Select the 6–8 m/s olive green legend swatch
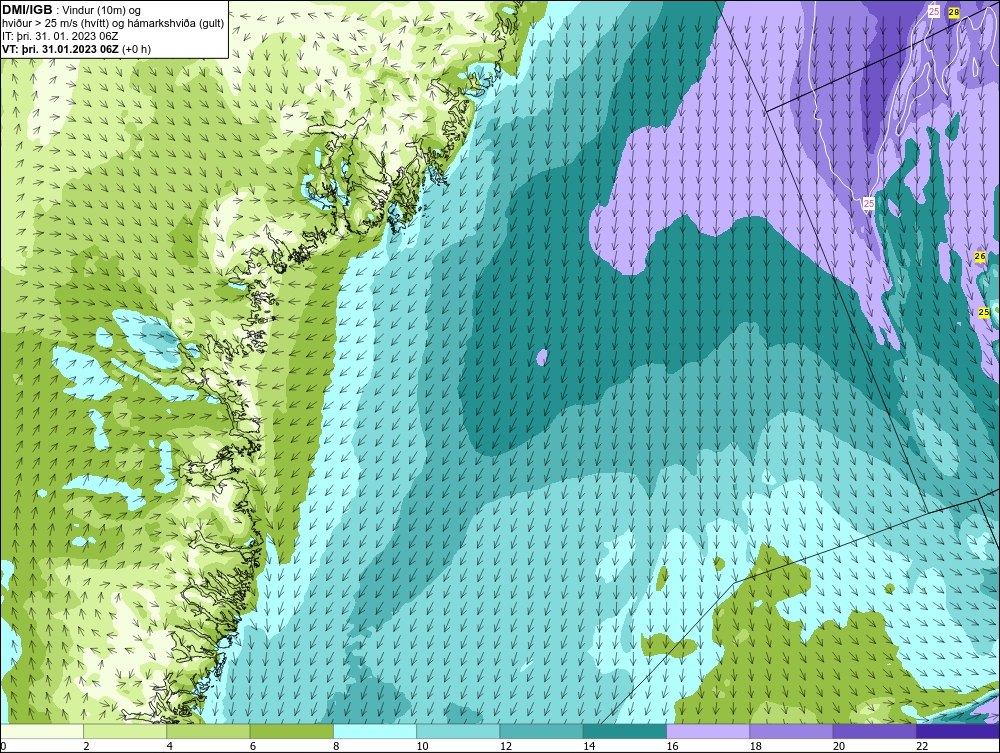This screenshot has width=1000, height=753. click(x=291, y=731)
